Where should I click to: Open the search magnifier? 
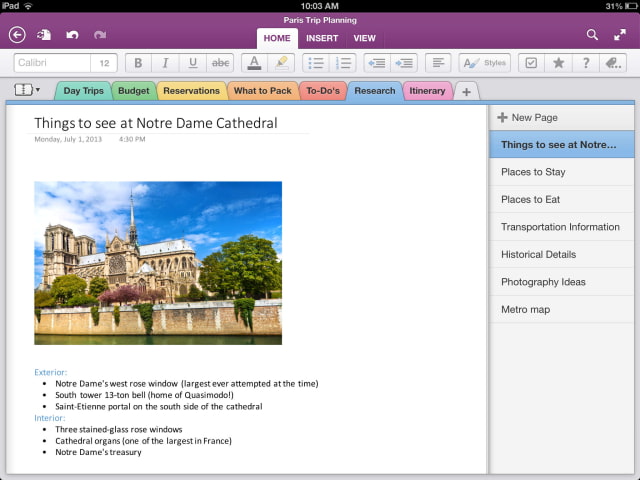click(x=592, y=35)
